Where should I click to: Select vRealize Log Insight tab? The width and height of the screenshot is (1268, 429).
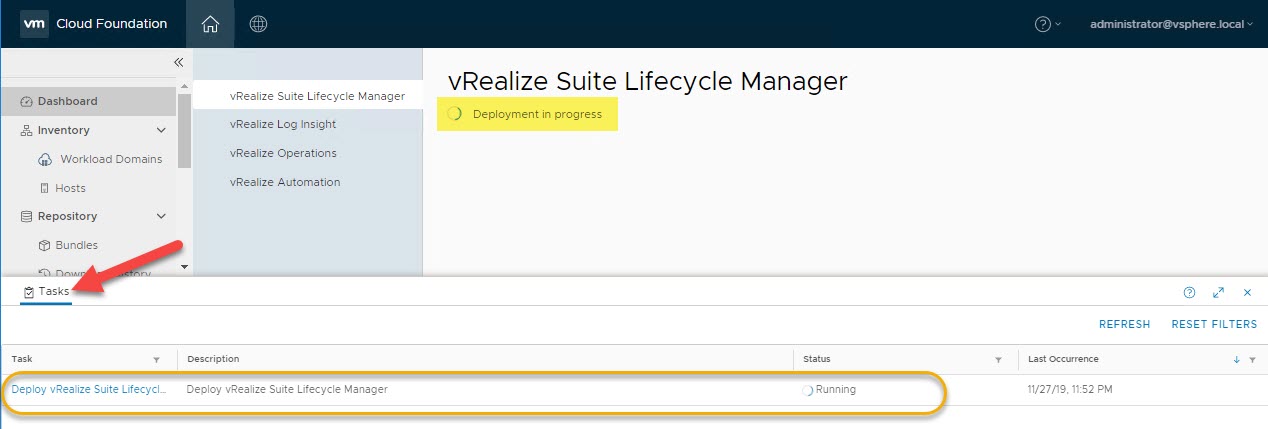(283, 124)
